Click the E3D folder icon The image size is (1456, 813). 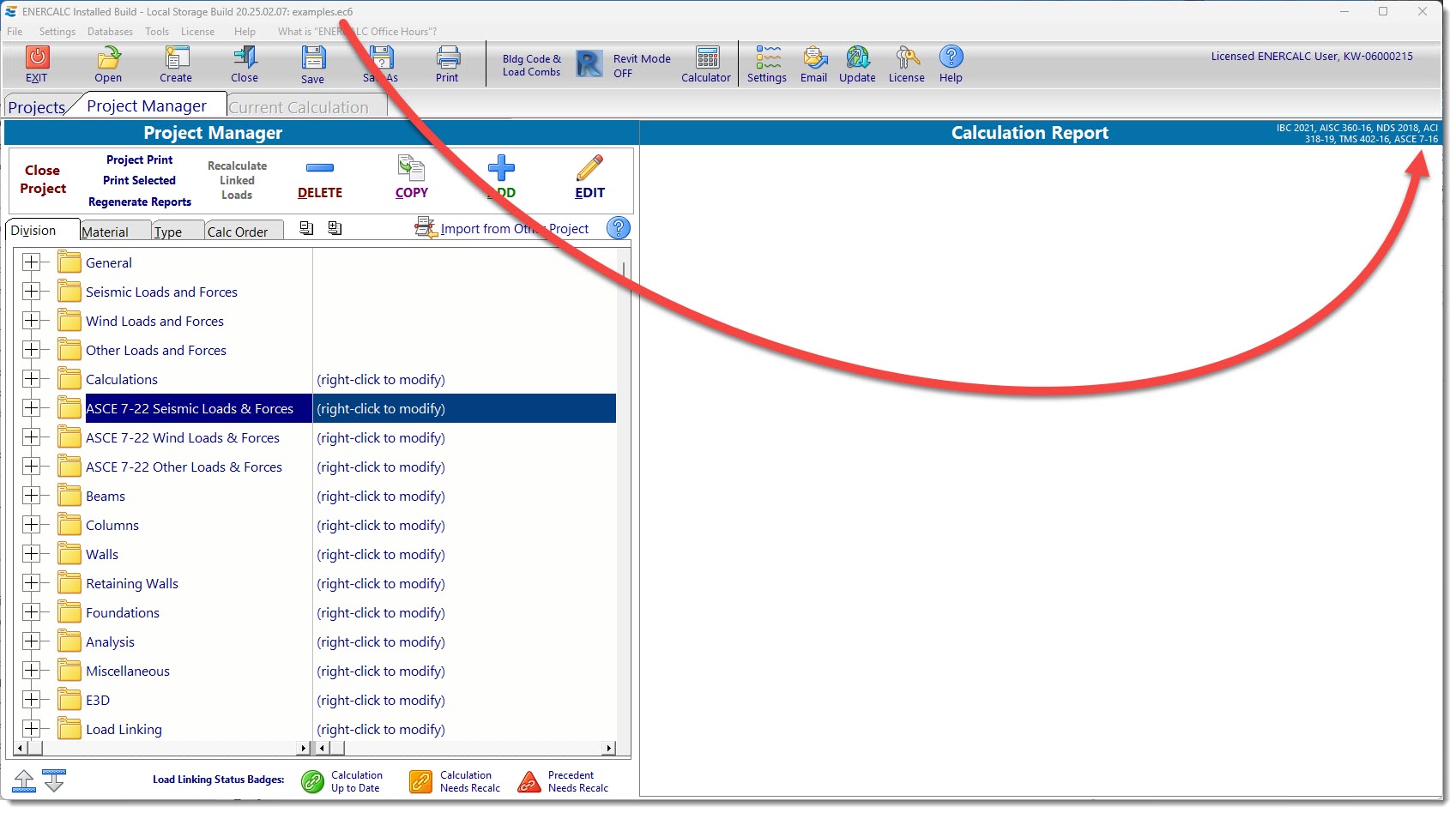[x=69, y=700]
